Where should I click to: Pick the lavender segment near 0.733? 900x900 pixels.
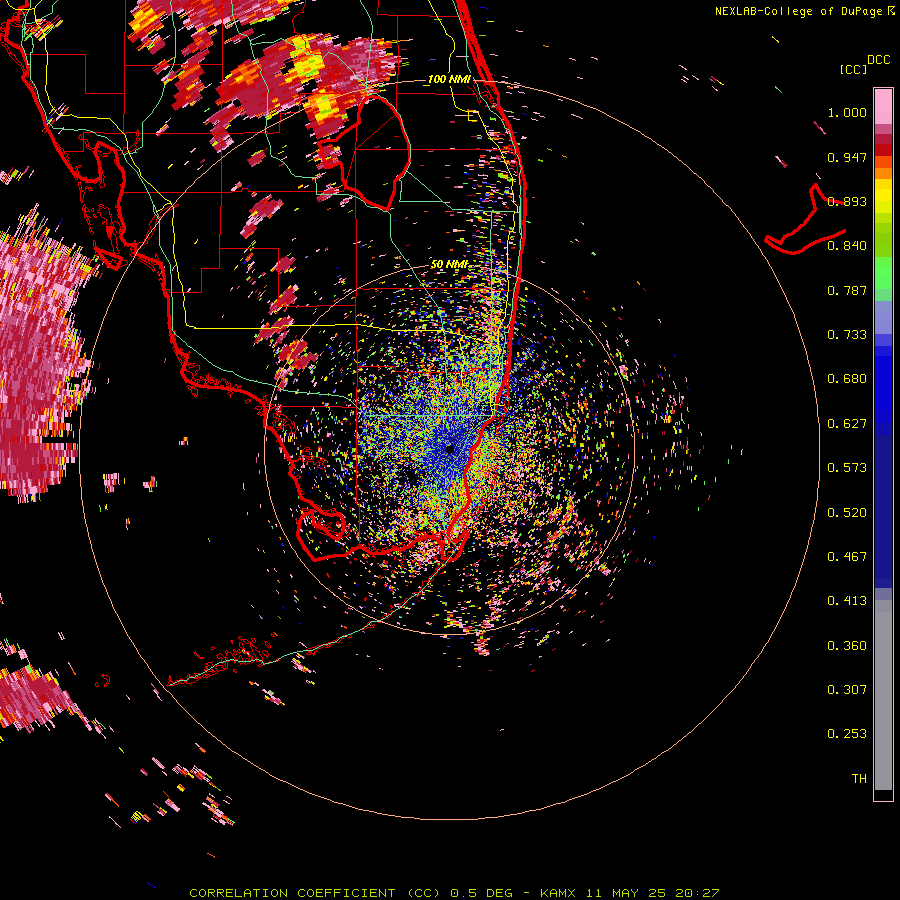coord(883,317)
